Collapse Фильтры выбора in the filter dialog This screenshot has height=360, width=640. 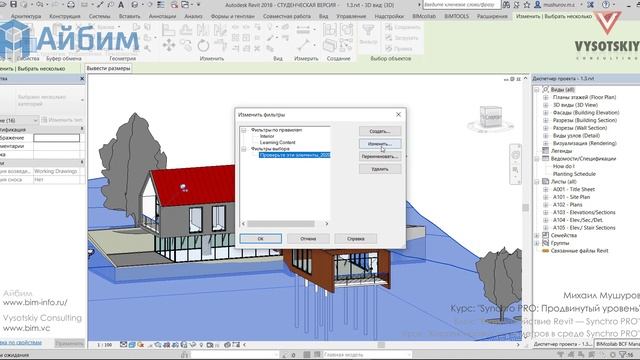(244, 149)
